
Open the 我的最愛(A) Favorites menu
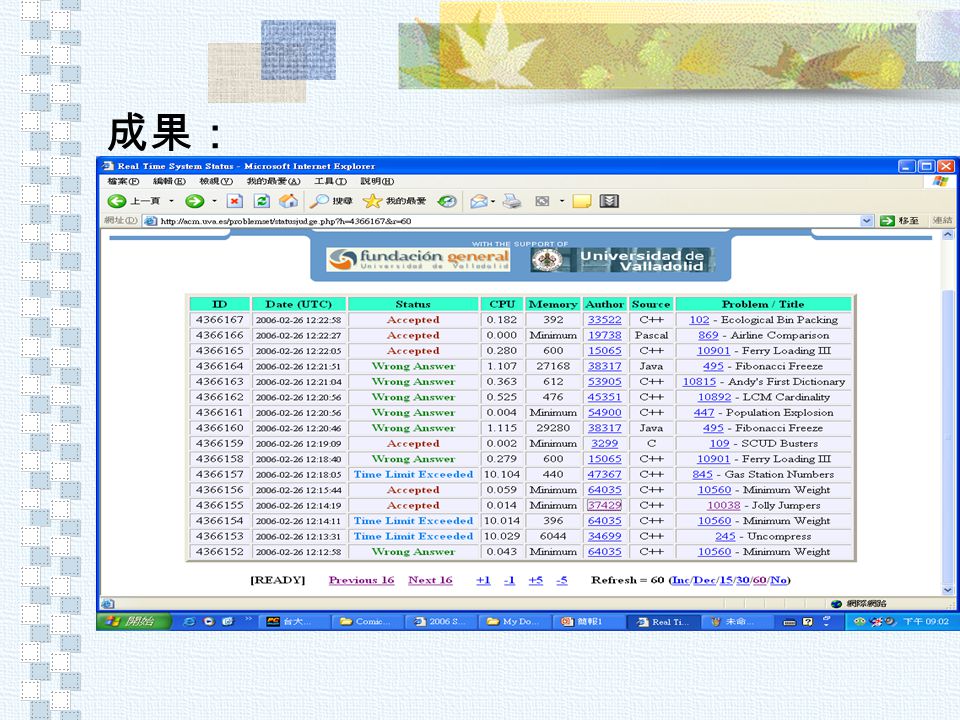click(x=274, y=181)
